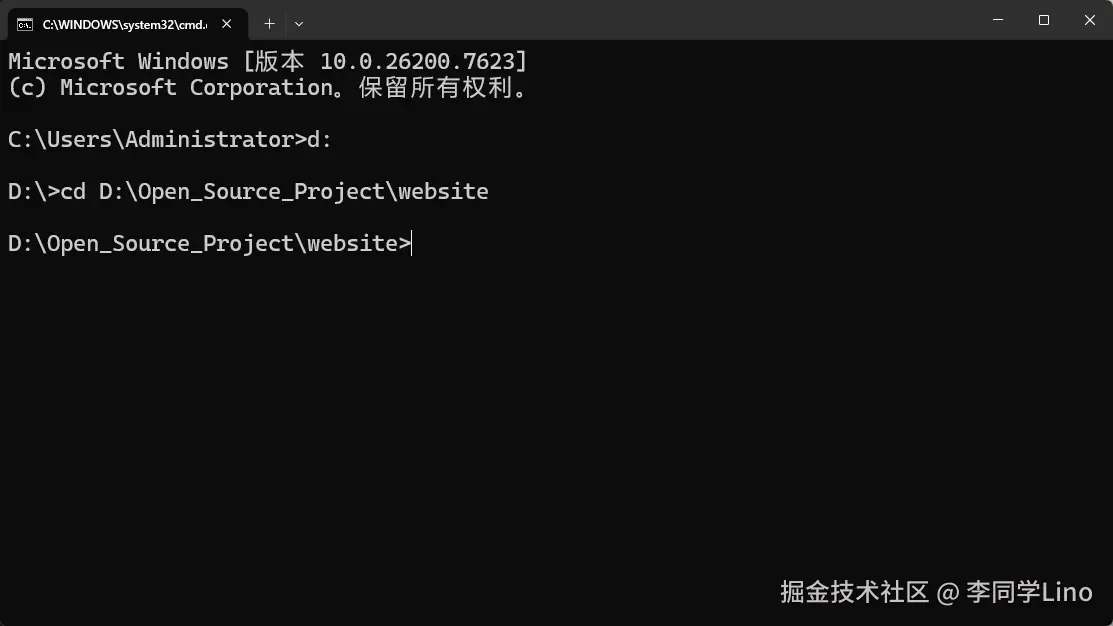The height and width of the screenshot is (626, 1113).
Task: Click the empty title bar area beside the tabs
Action: pos(639,20)
